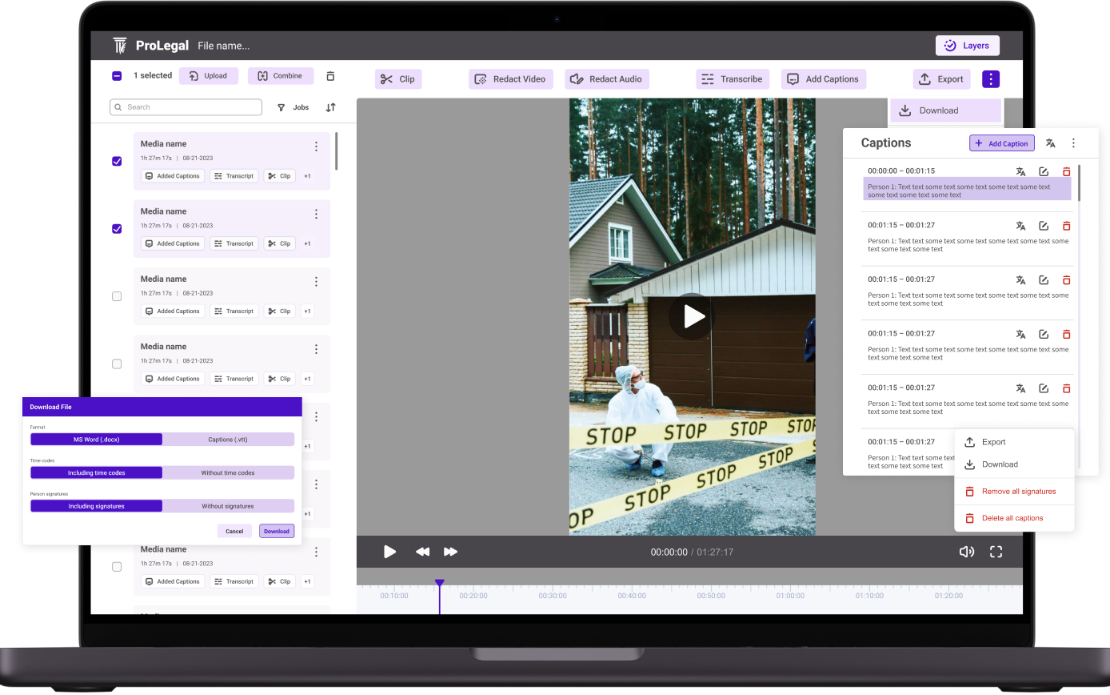
Task: Click the Captions panel scrollbar
Action: tap(1079, 183)
